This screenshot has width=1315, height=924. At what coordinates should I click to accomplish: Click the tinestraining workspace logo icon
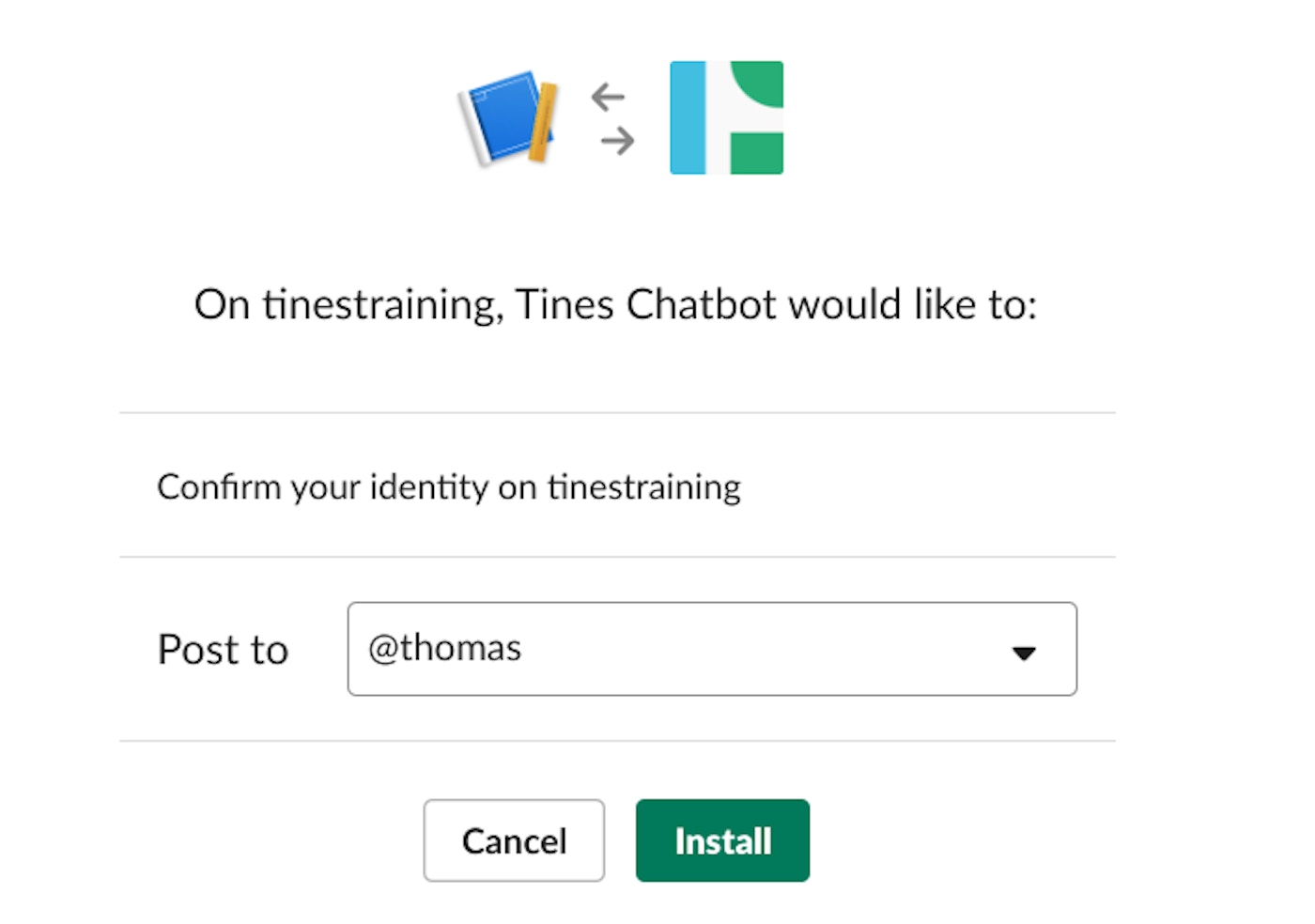pyautogui.click(x=726, y=117)
